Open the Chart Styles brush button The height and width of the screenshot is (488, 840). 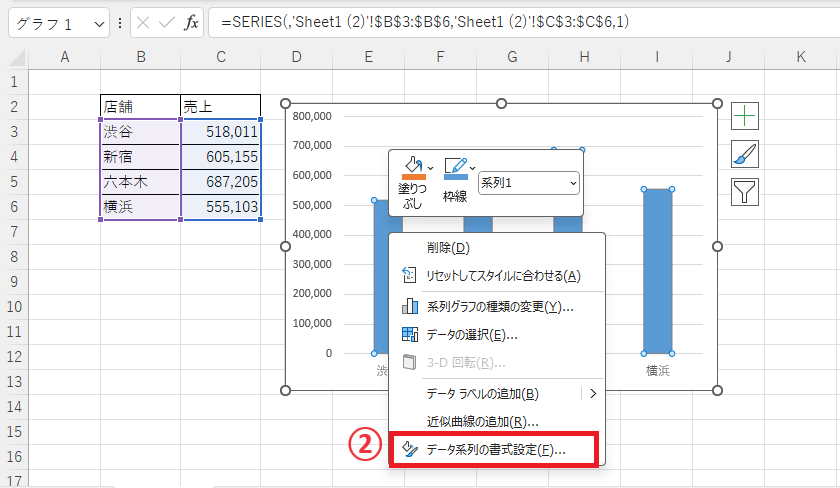745,154
